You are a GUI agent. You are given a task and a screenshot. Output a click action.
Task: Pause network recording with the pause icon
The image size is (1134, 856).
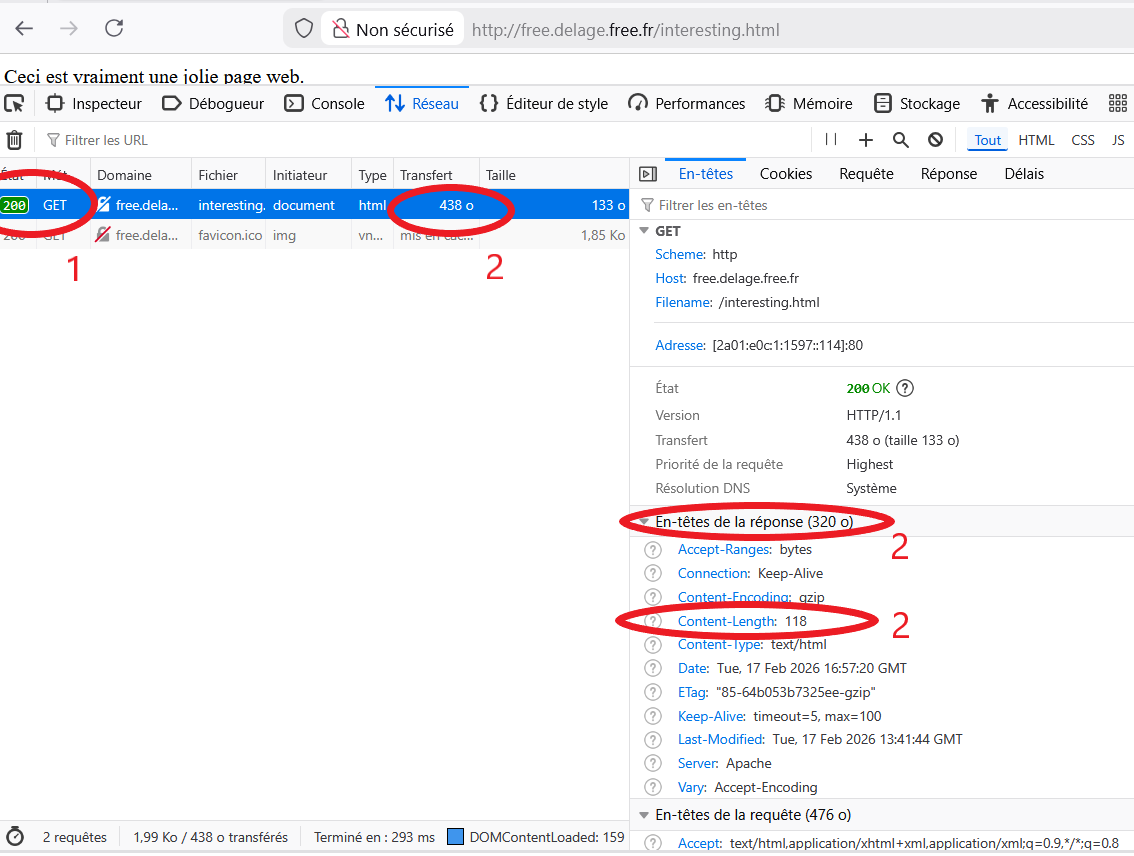[831, 140]
